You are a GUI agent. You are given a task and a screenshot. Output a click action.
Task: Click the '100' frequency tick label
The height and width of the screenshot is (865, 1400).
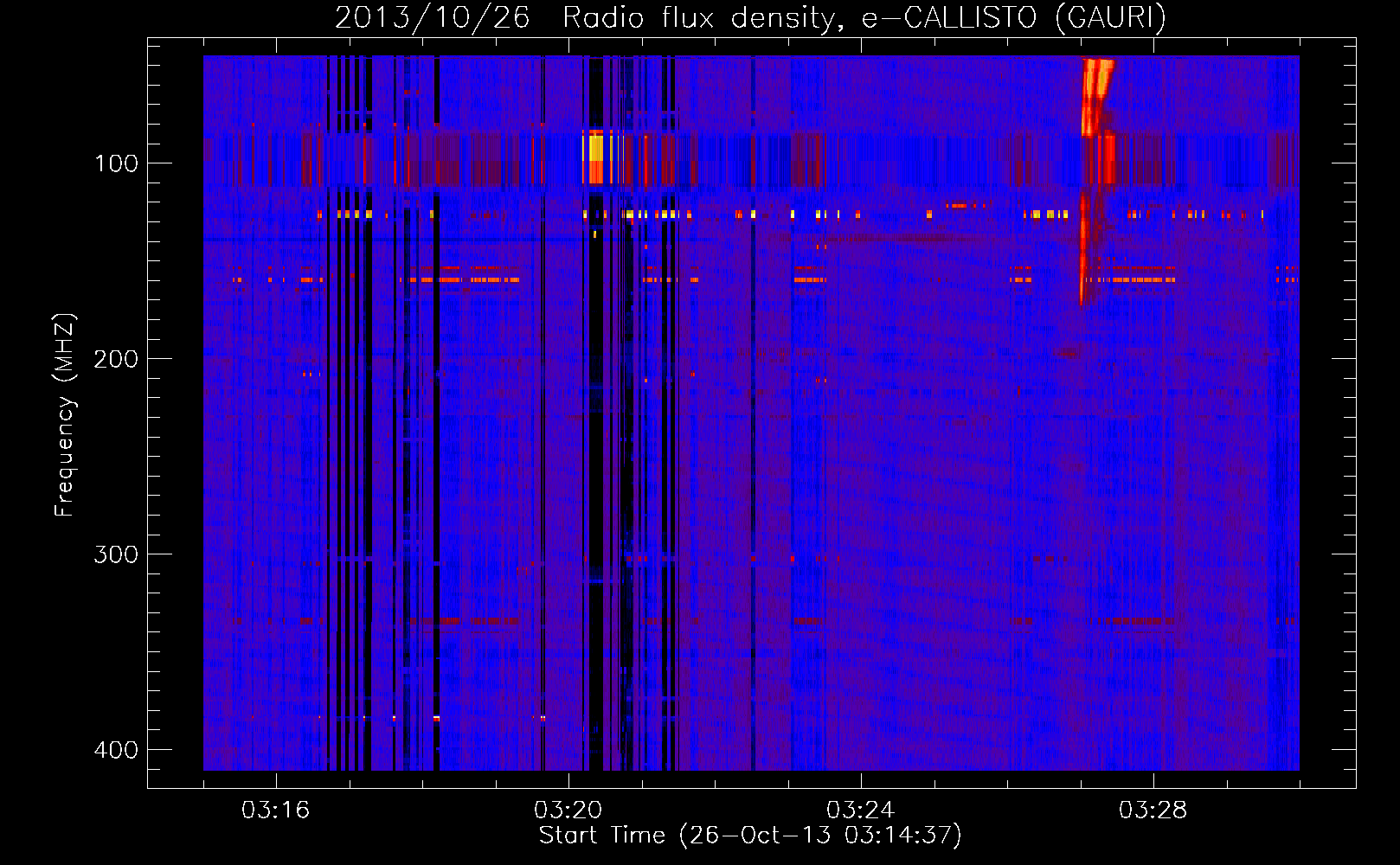coord(116,163)
